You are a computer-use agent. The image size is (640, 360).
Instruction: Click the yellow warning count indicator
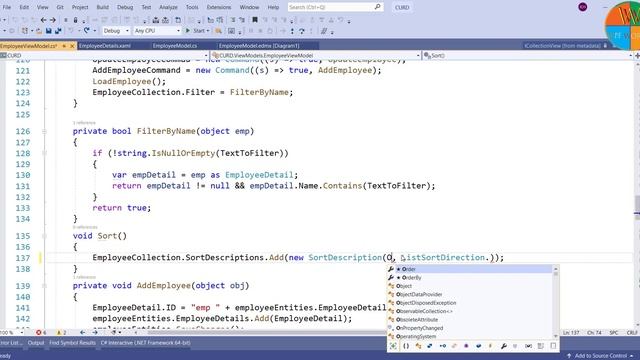point(62,333)
